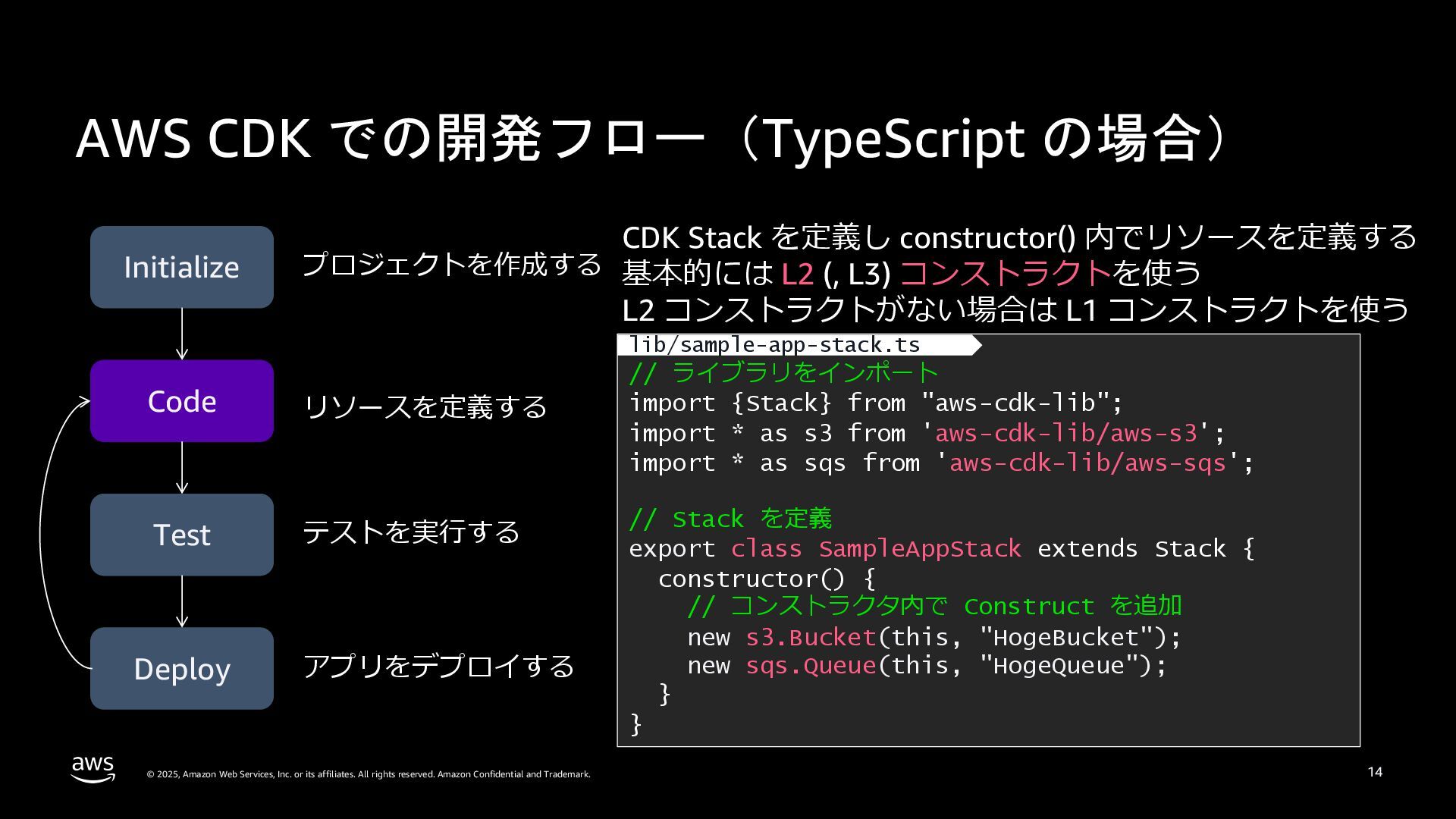This screenshot has height=819, width=1456.
Task: Click the pink L2 text in the 基本的には line
Action: [x=797, y=273]
